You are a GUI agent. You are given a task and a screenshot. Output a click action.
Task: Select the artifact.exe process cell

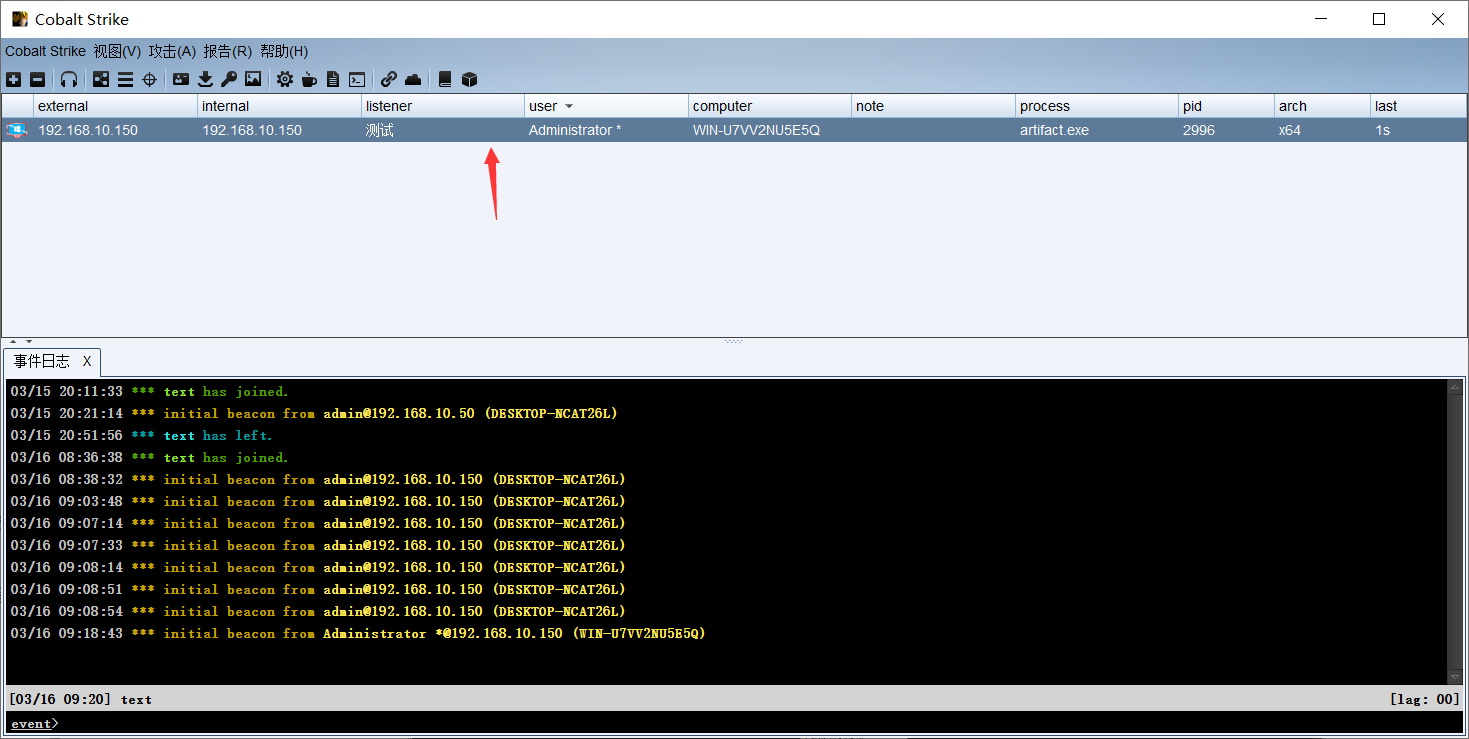tap(1097, 130)
